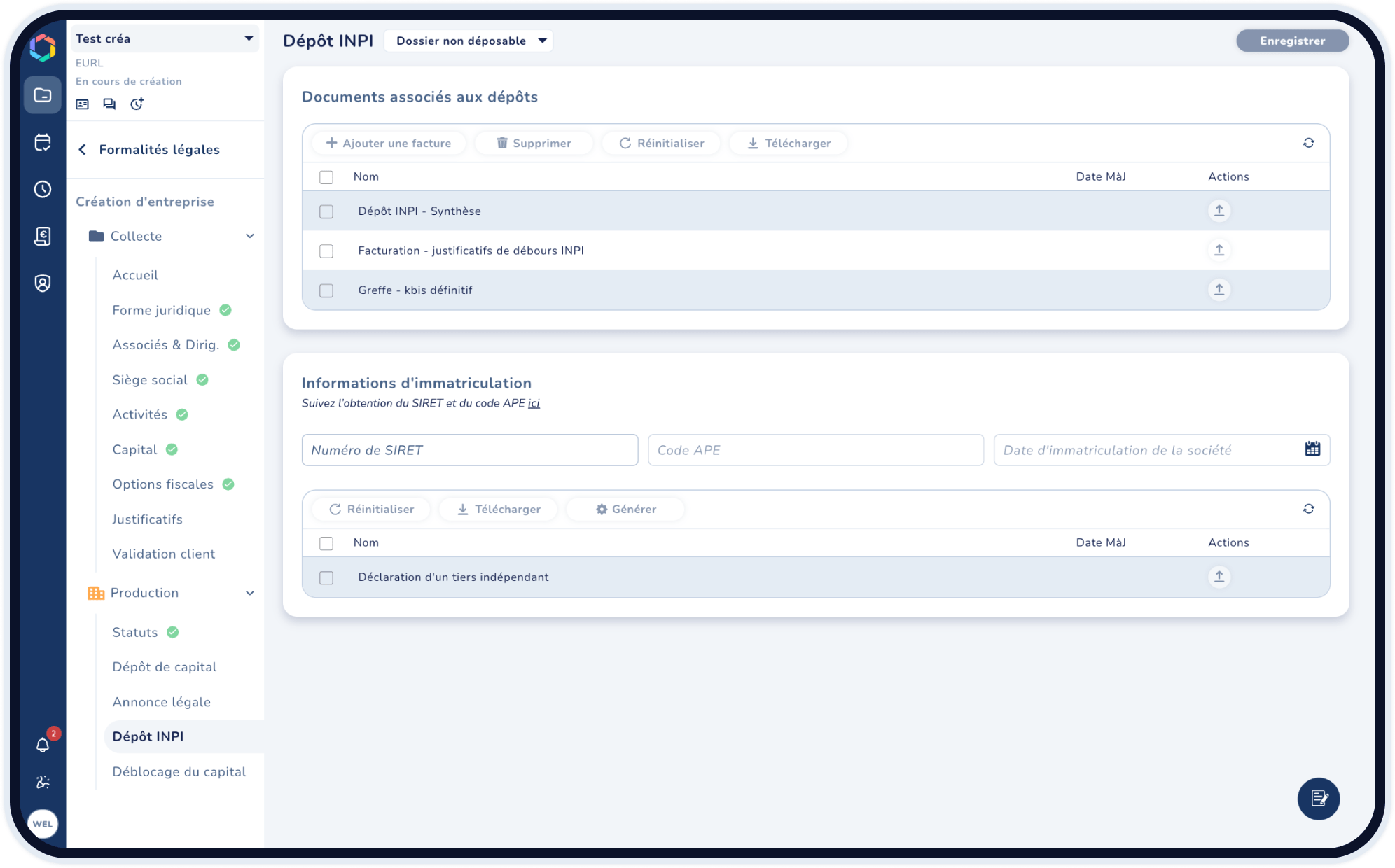Viewport: 1395px width, 868px height.
Task: Upload file for Déclaration d'un tiers indépendant
Action: pos(1219,576)
